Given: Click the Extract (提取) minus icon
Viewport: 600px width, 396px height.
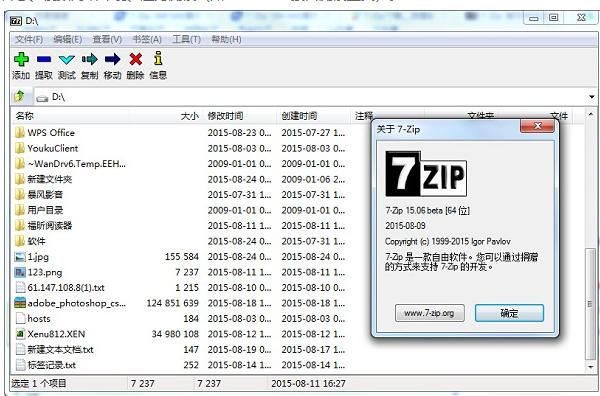Looking at the screenshot, I should click(x=44, y=59).
